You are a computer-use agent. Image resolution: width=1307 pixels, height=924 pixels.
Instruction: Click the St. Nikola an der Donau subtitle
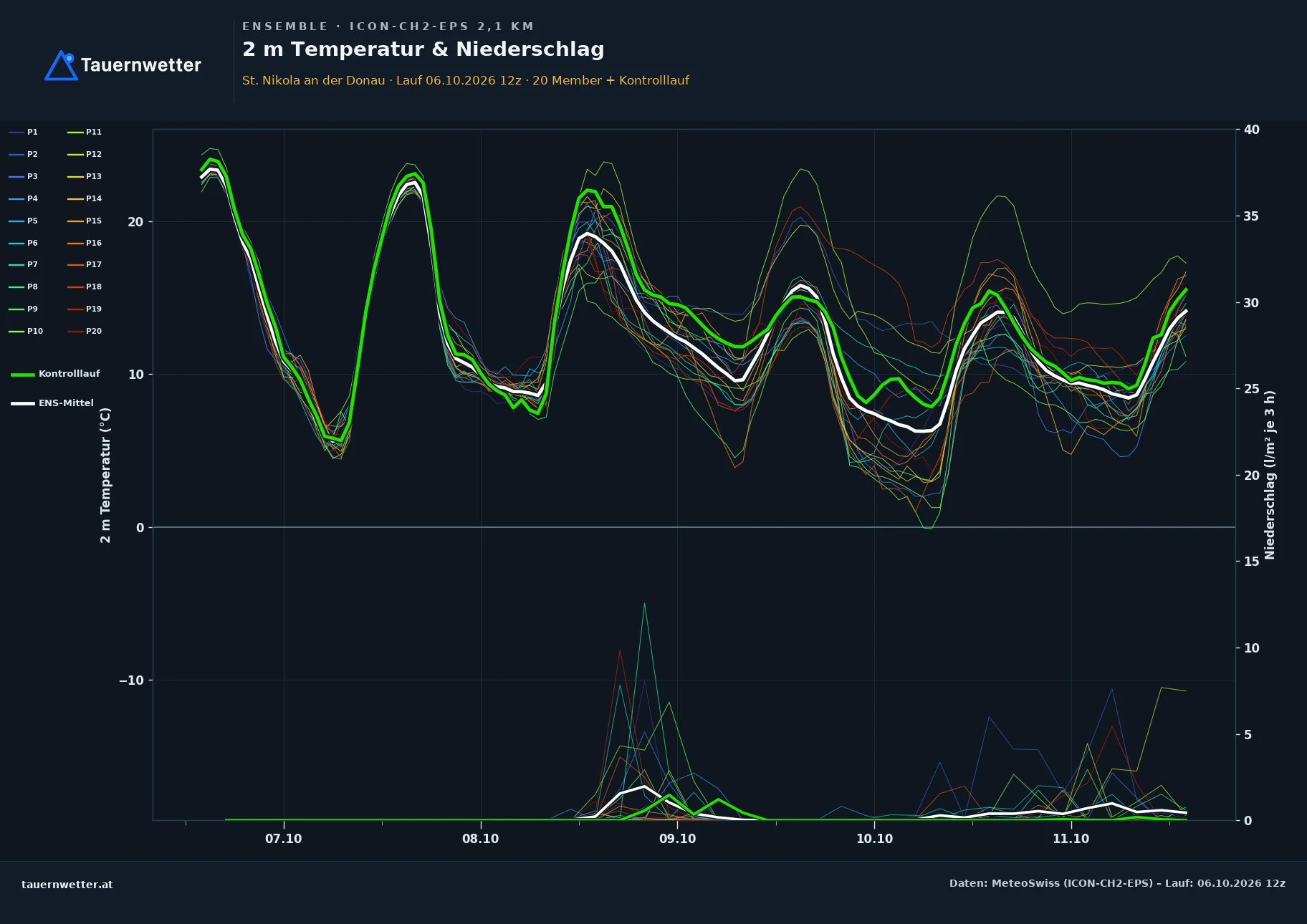click(466, 80)
